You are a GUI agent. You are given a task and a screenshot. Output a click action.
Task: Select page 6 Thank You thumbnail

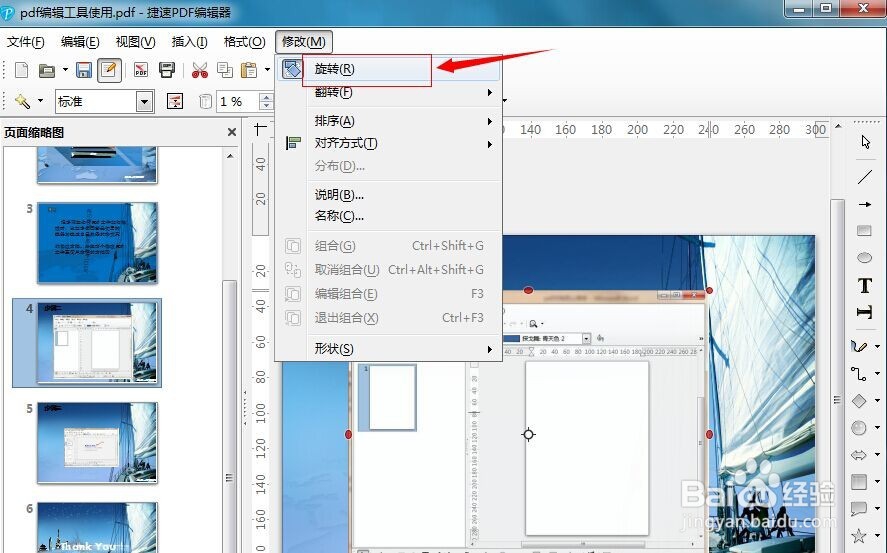(97, 527)
